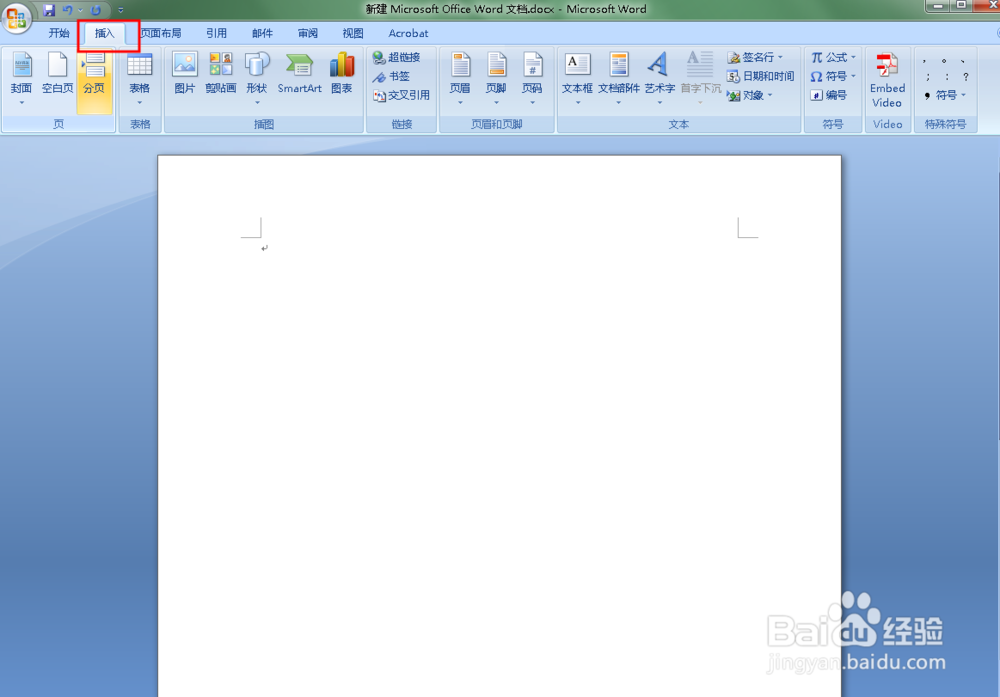
Task: Open the 审阅 ribbon tab
Action: pyautogui.click(x=307, y=33)
